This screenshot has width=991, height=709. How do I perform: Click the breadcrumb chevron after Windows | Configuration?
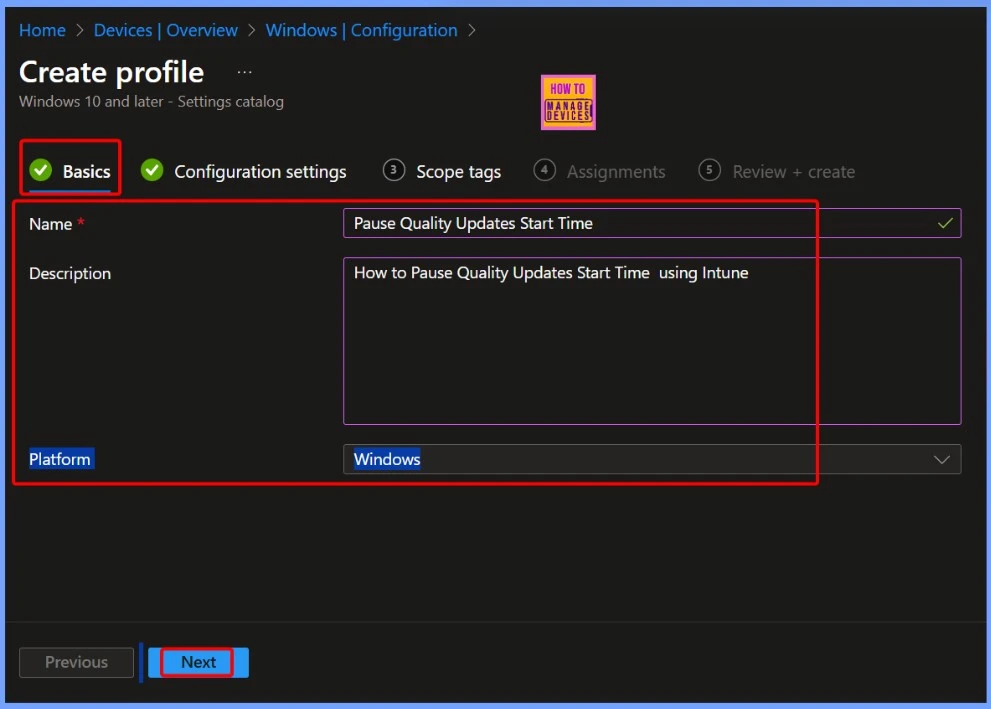point(471,30)
